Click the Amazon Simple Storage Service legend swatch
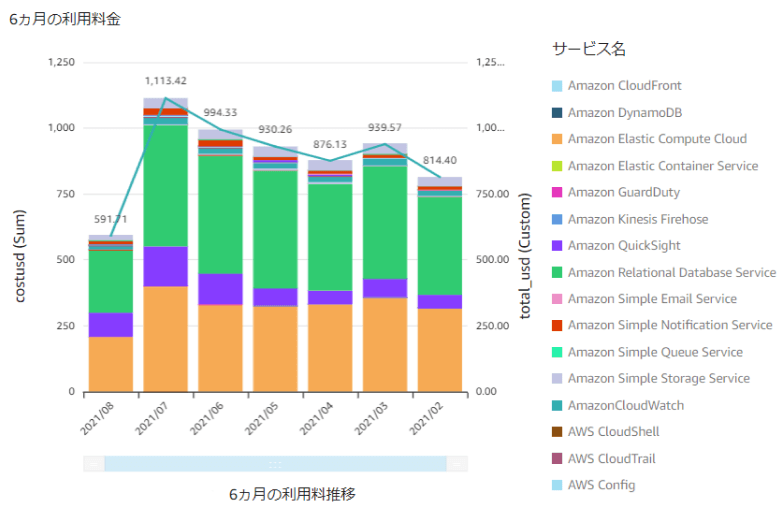This screenshot has width=783, height=508. click(557, 379)
